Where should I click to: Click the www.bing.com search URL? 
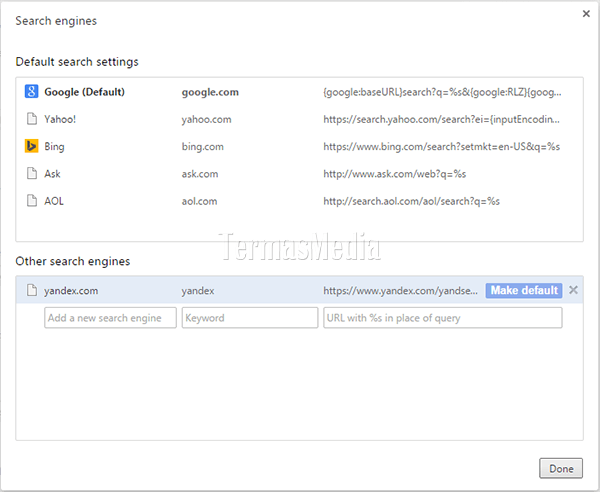coord(442,147)
